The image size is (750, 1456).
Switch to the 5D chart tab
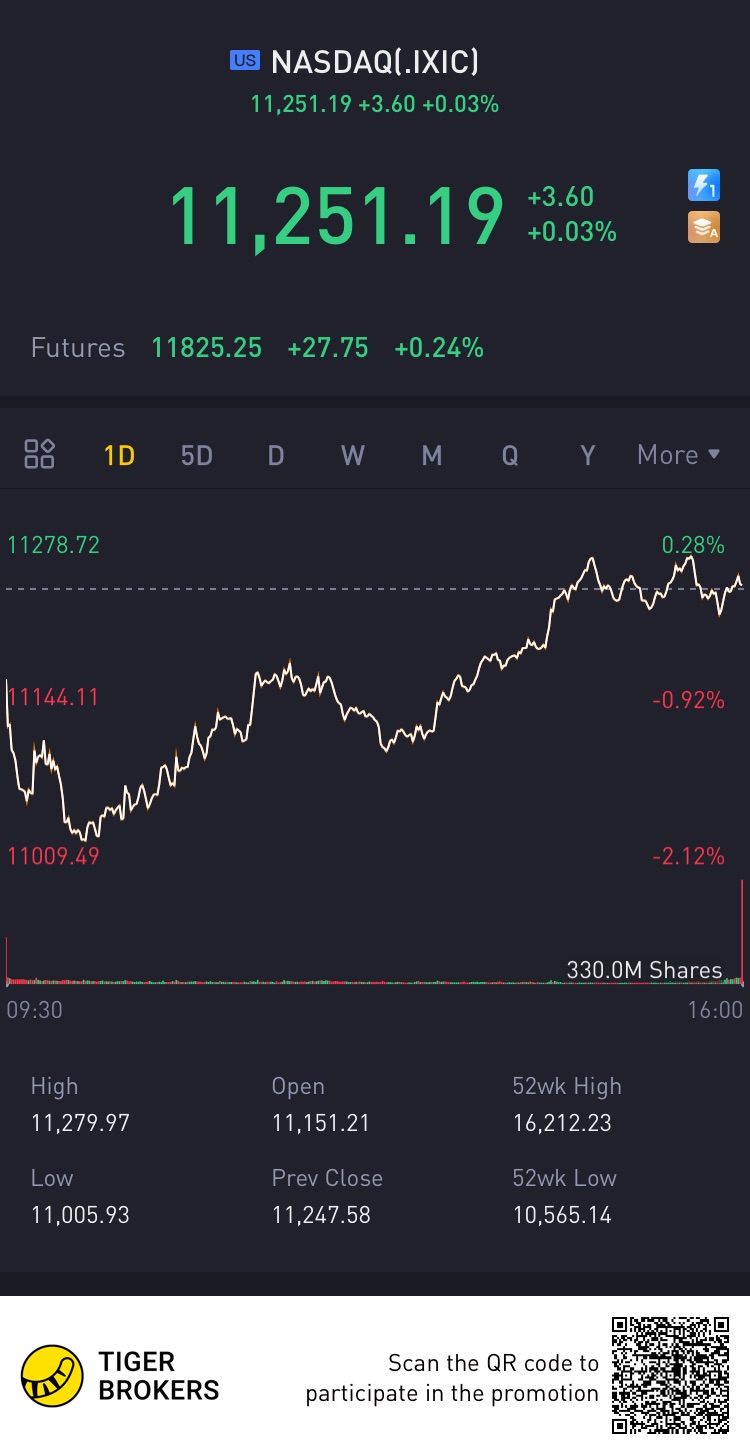pos(197,456)
